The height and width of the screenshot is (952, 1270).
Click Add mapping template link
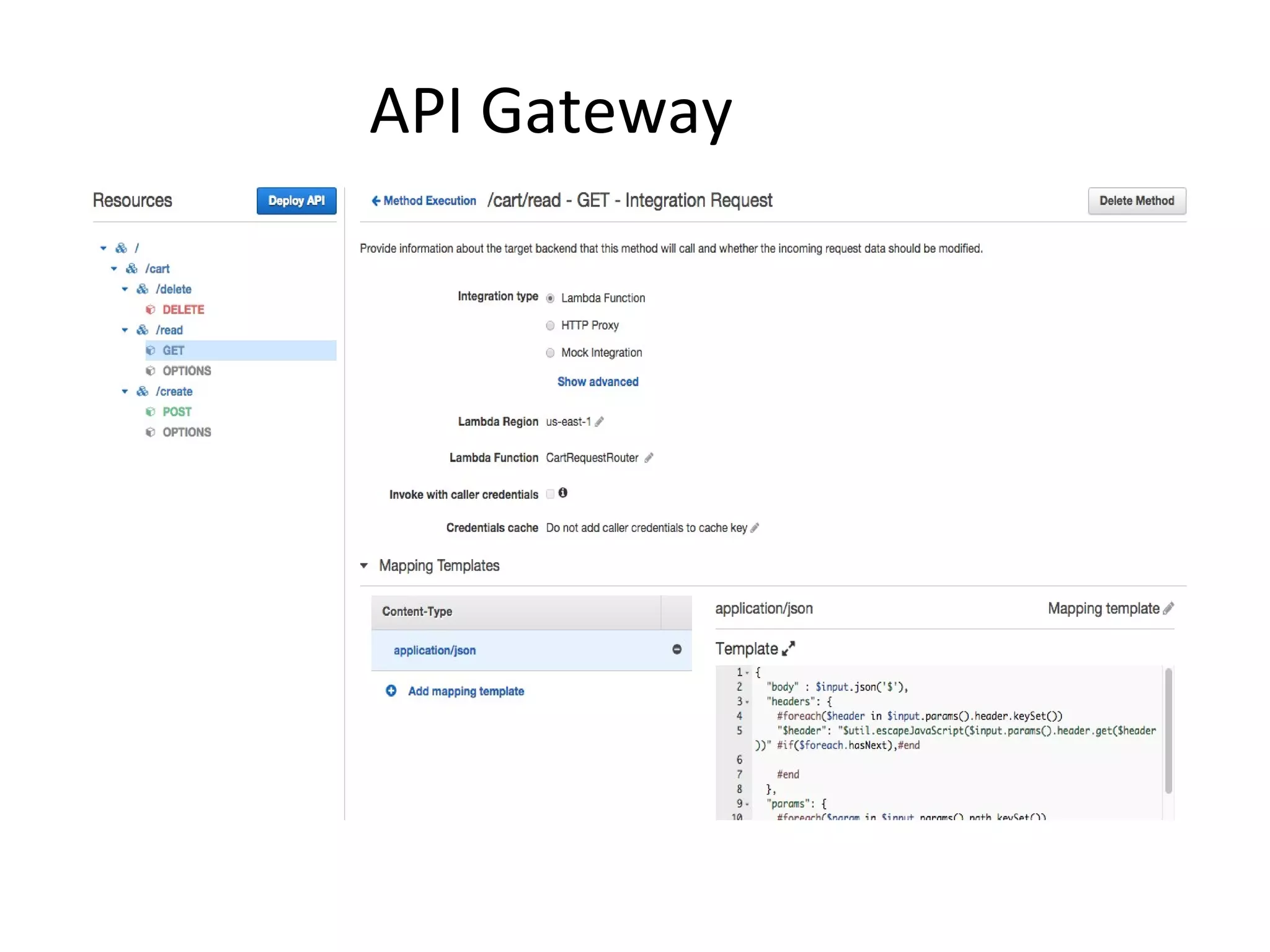(466, 691)
